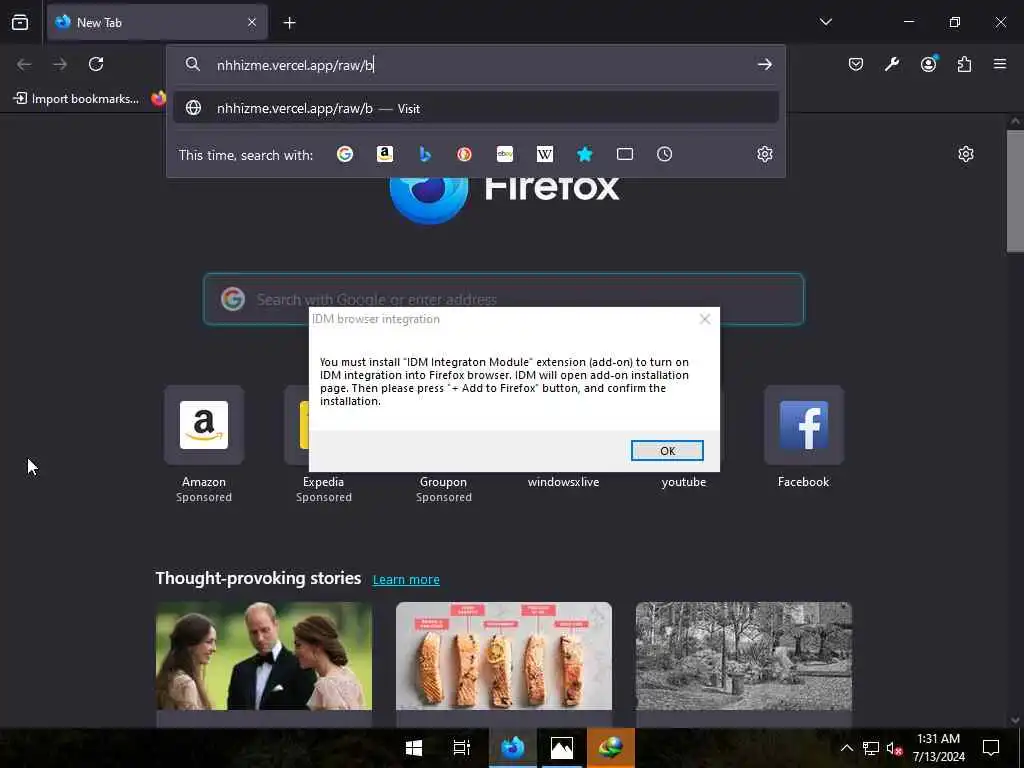Go back one page

click(24, 64)
